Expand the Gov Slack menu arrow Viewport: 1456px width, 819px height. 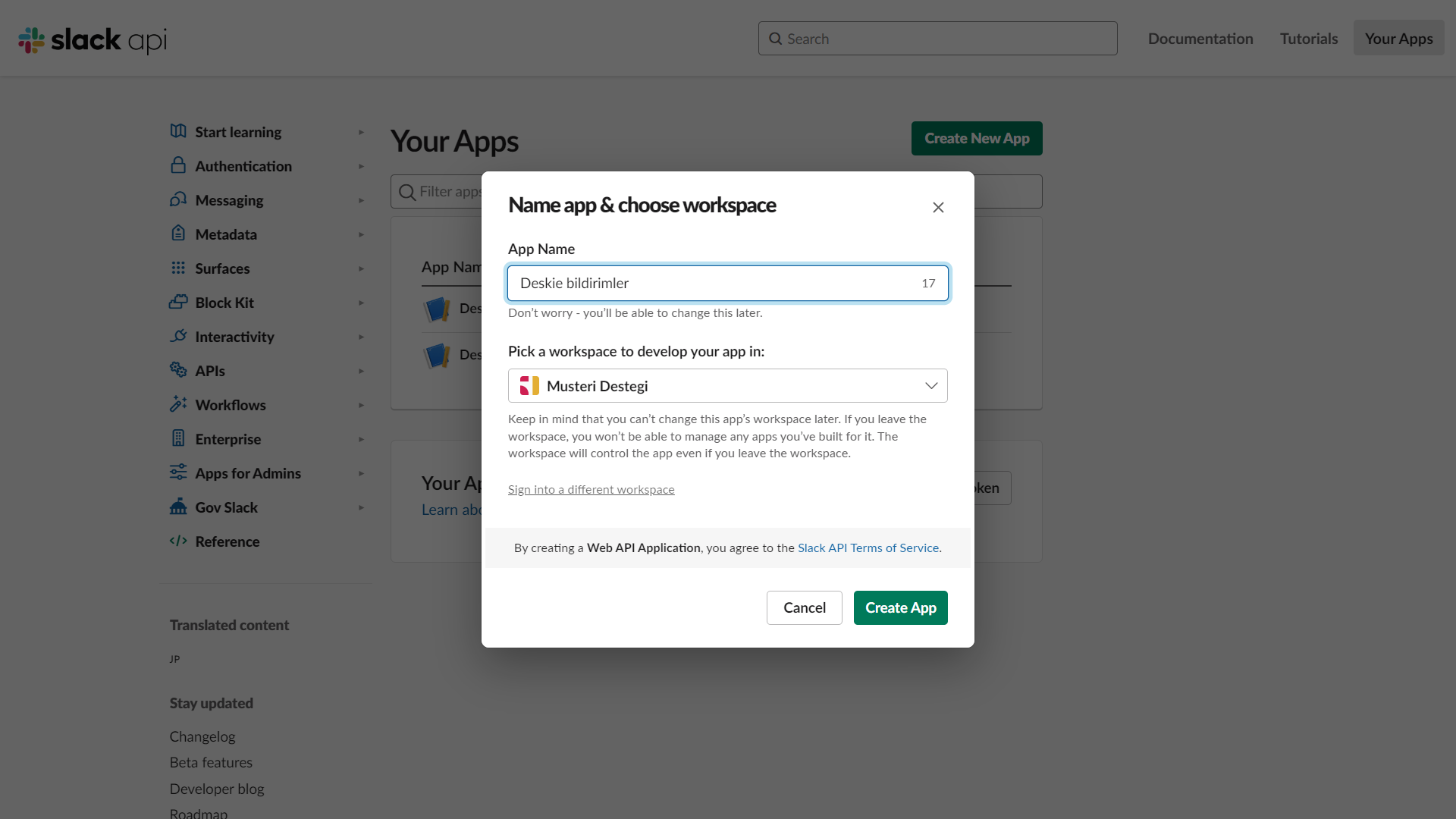click(361, 507)
